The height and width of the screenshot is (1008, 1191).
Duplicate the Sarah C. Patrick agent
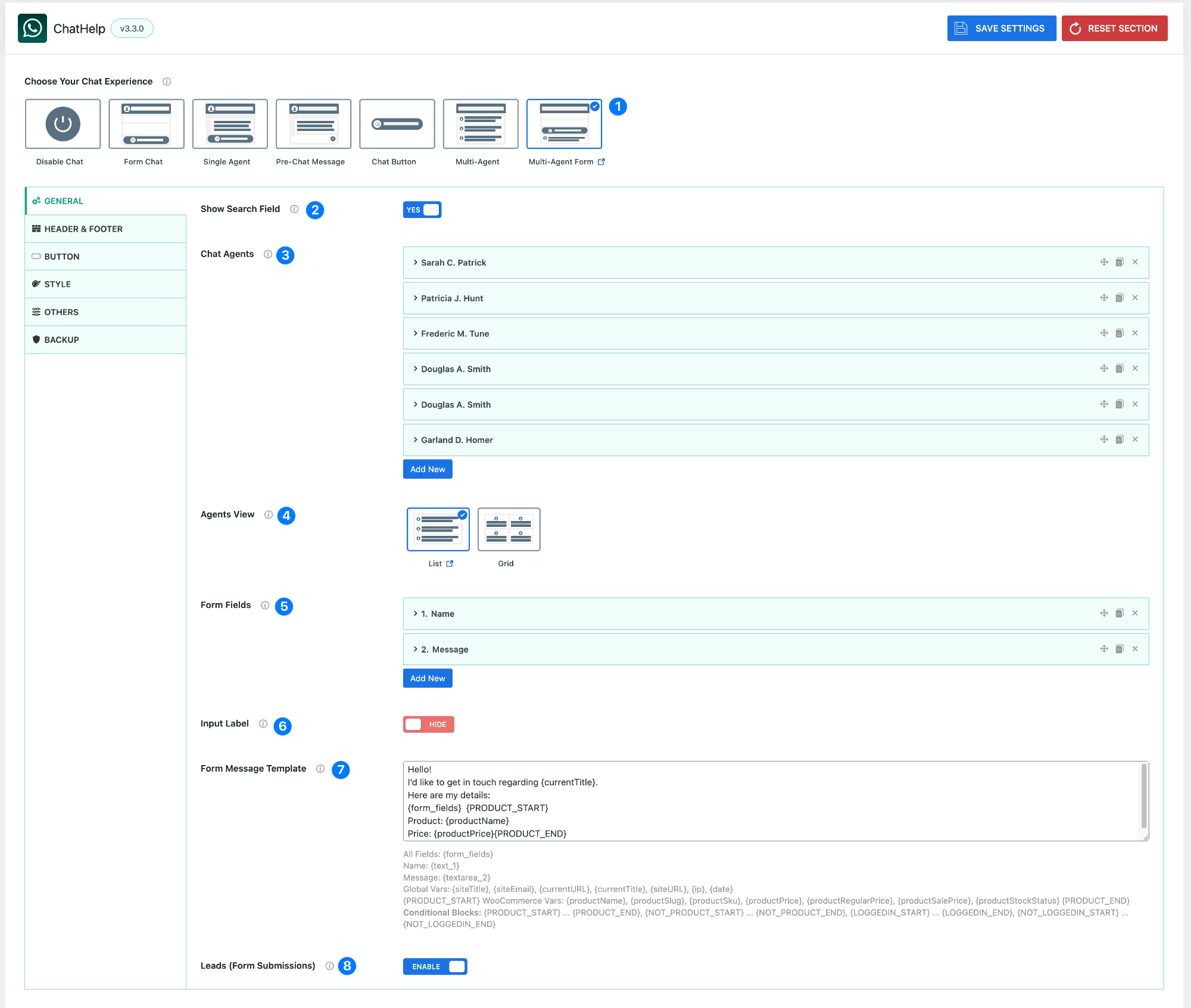click(x=1119, y=263)
